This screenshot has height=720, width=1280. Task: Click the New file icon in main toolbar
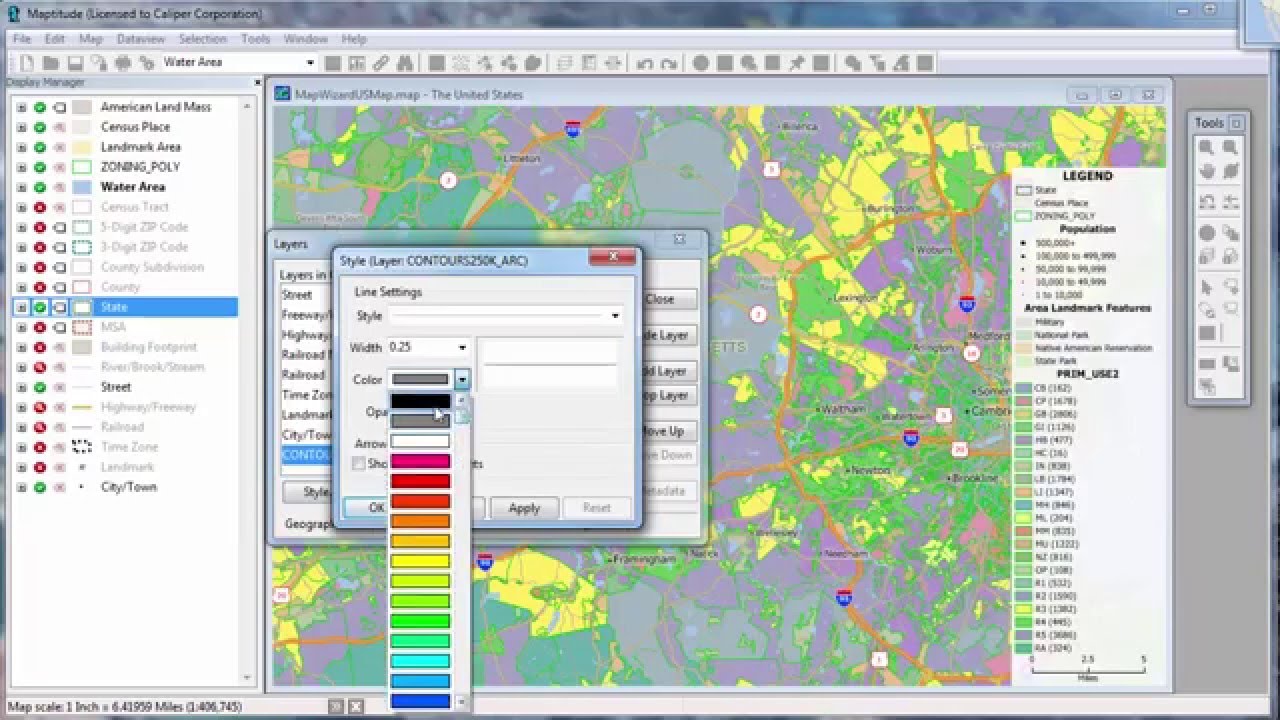point(27,63)
